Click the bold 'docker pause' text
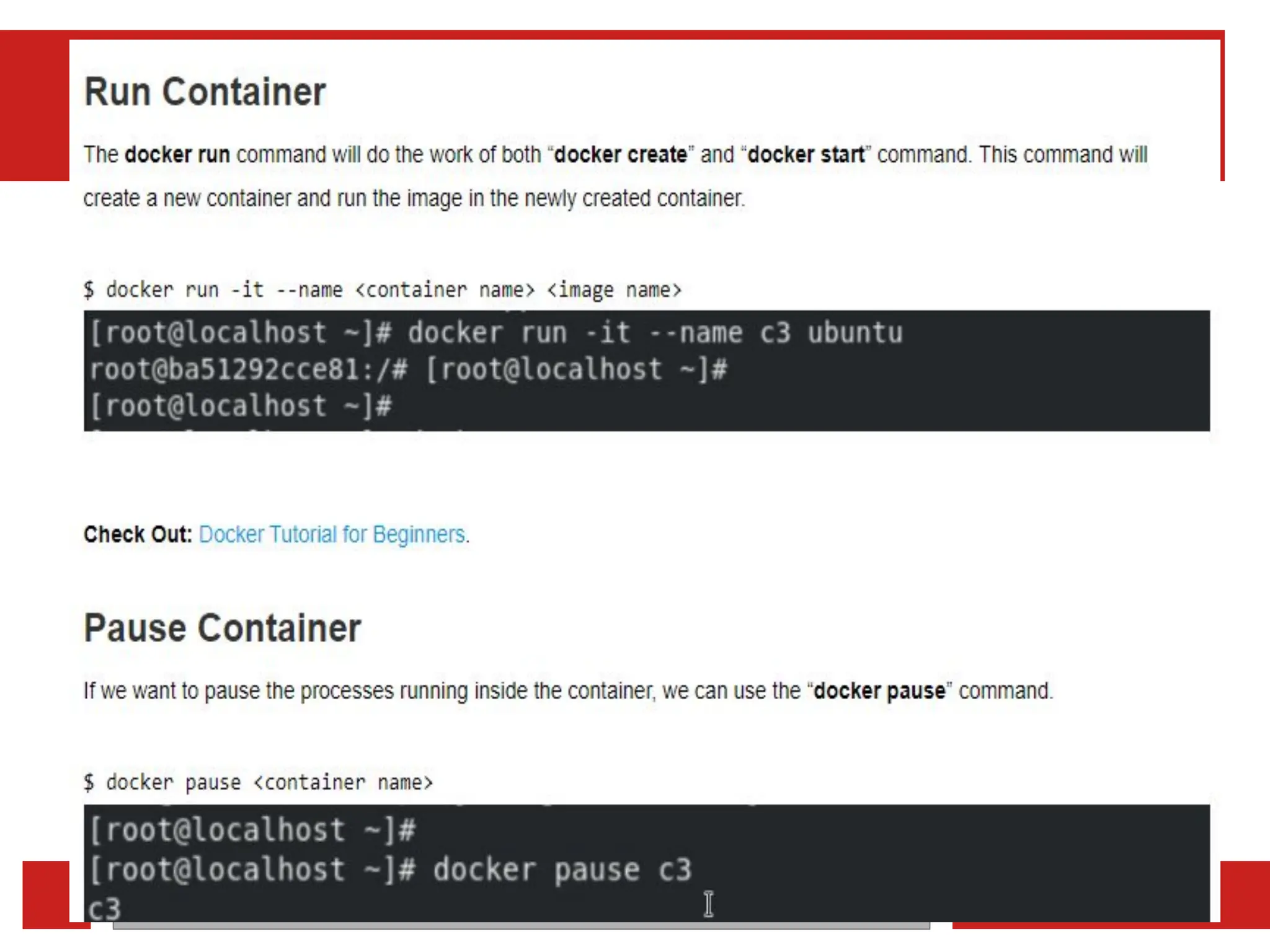The height and width of the screenshot is (952, 1270). (879, 690)
